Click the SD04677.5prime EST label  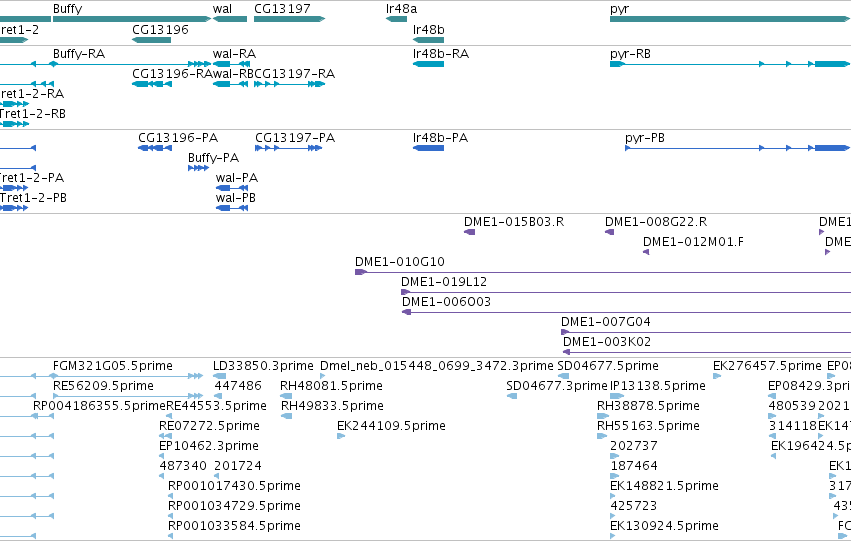pos(608,366)
